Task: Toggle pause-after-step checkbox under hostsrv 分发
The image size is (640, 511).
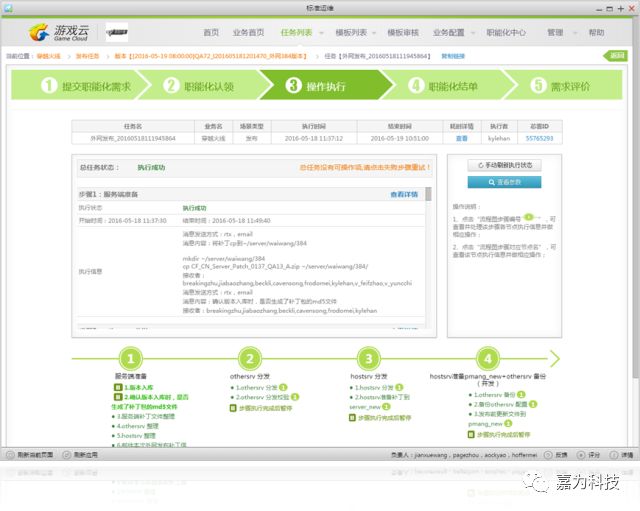Action: coord(352,418)
